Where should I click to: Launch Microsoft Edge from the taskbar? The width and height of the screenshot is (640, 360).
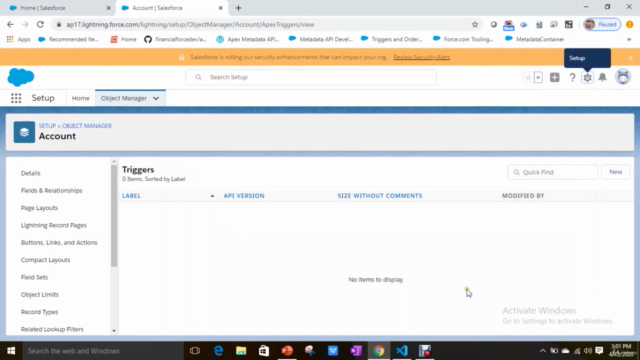(218, 351)
